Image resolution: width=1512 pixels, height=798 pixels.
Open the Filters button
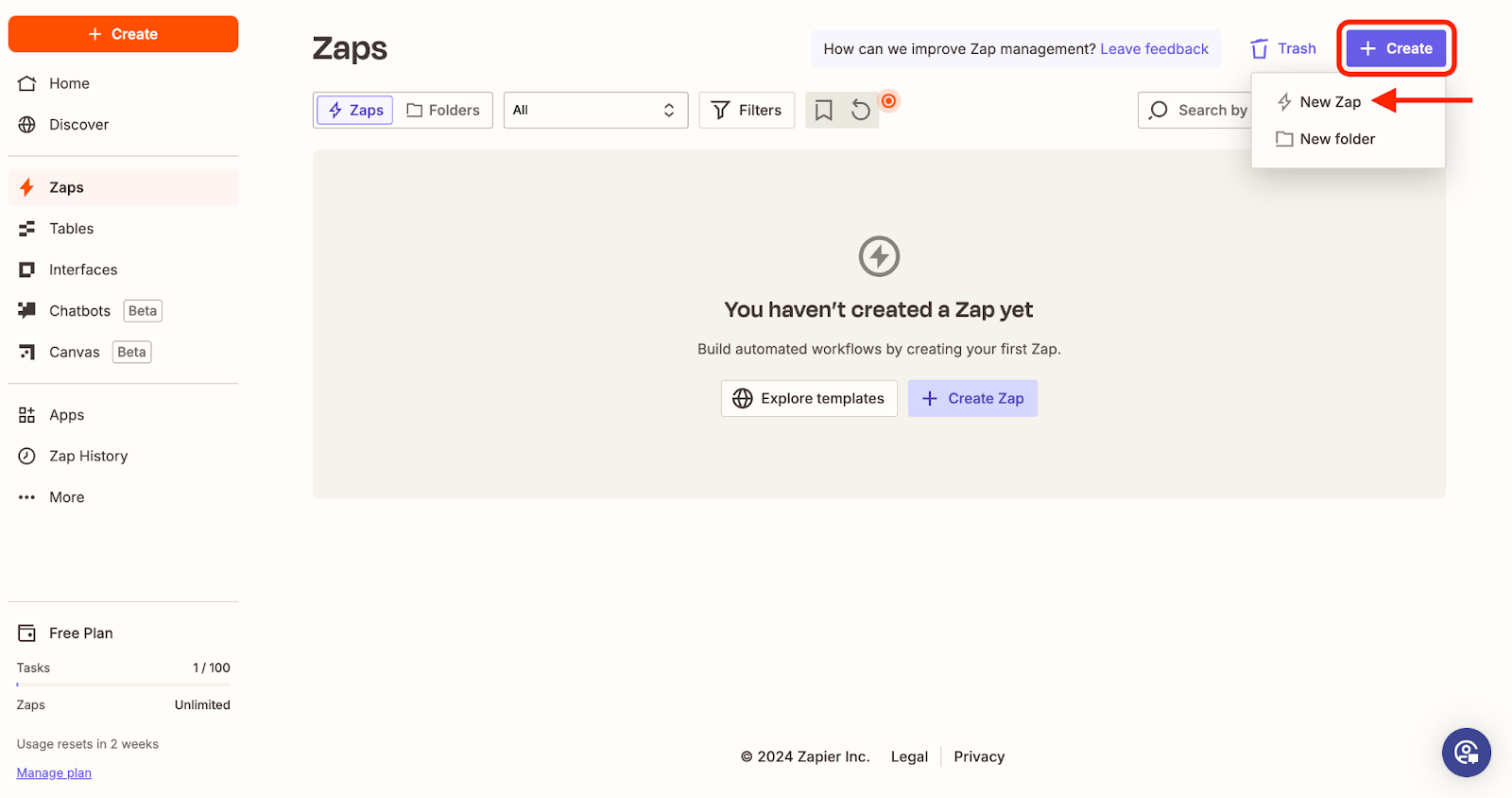click(x=747, y=111)
